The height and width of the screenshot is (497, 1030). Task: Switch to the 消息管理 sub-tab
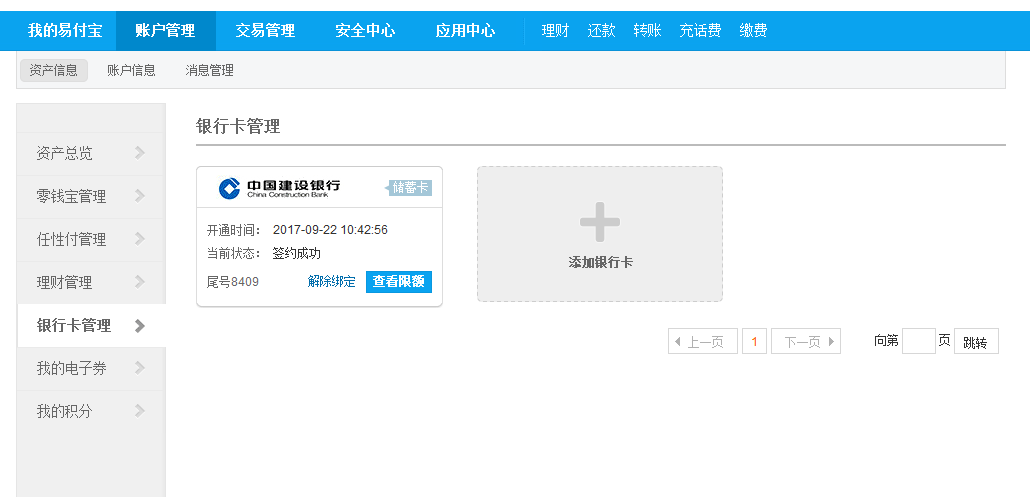tap(210, 70)
